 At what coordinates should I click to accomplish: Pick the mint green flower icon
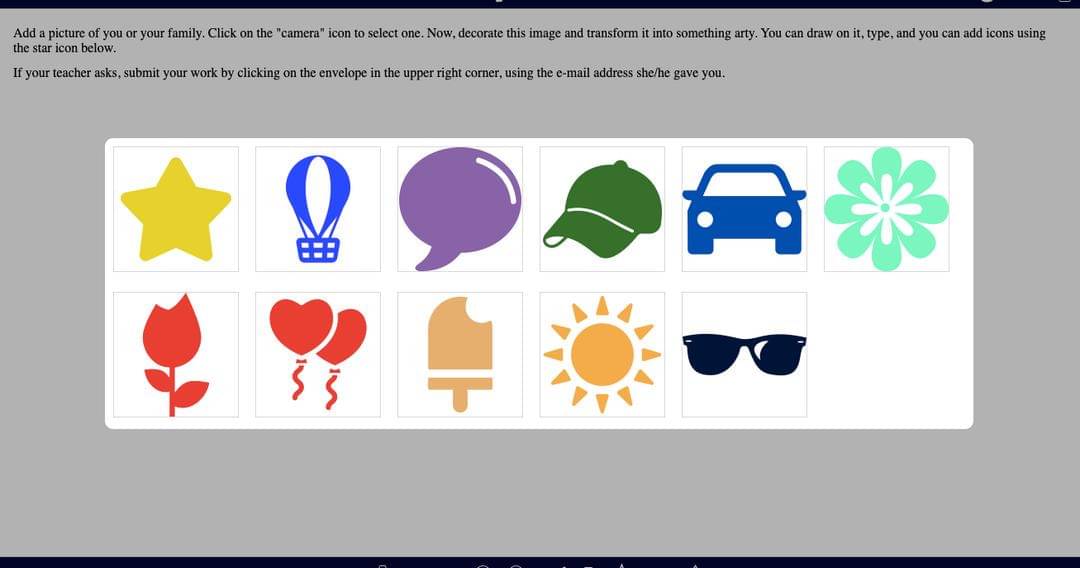886,209
